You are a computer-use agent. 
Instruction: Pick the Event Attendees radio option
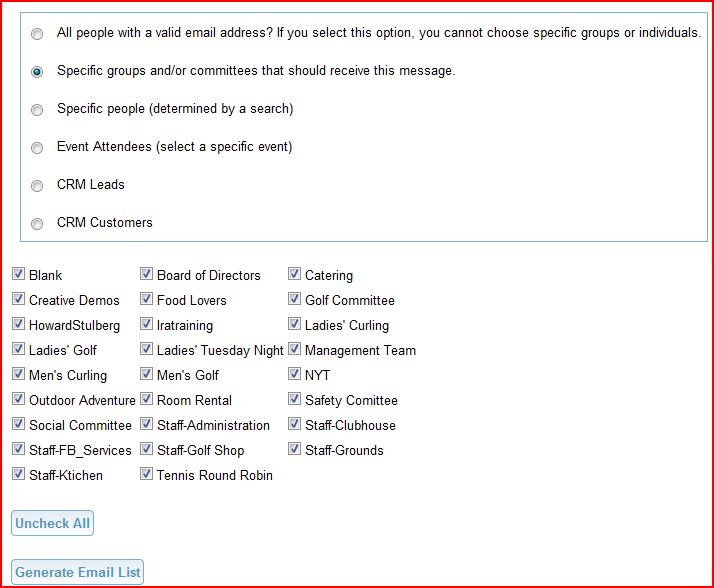click(37, 148)
